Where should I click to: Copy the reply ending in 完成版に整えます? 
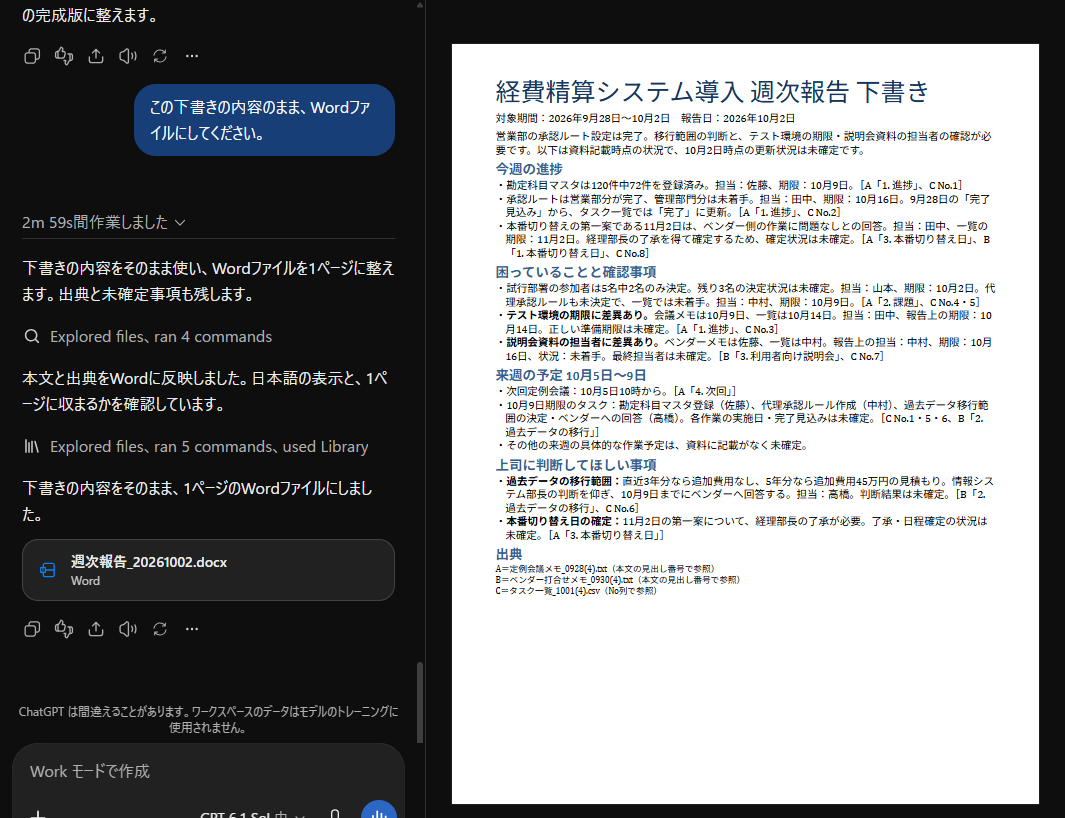[x=32, y=56]
